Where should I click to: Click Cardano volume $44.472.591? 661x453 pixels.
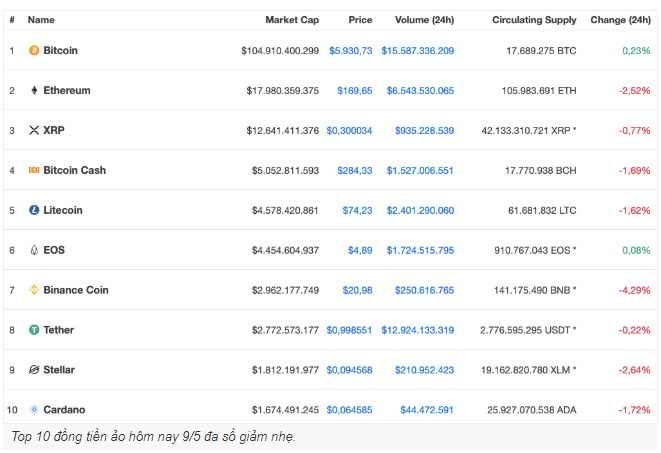tap(427, 410)
